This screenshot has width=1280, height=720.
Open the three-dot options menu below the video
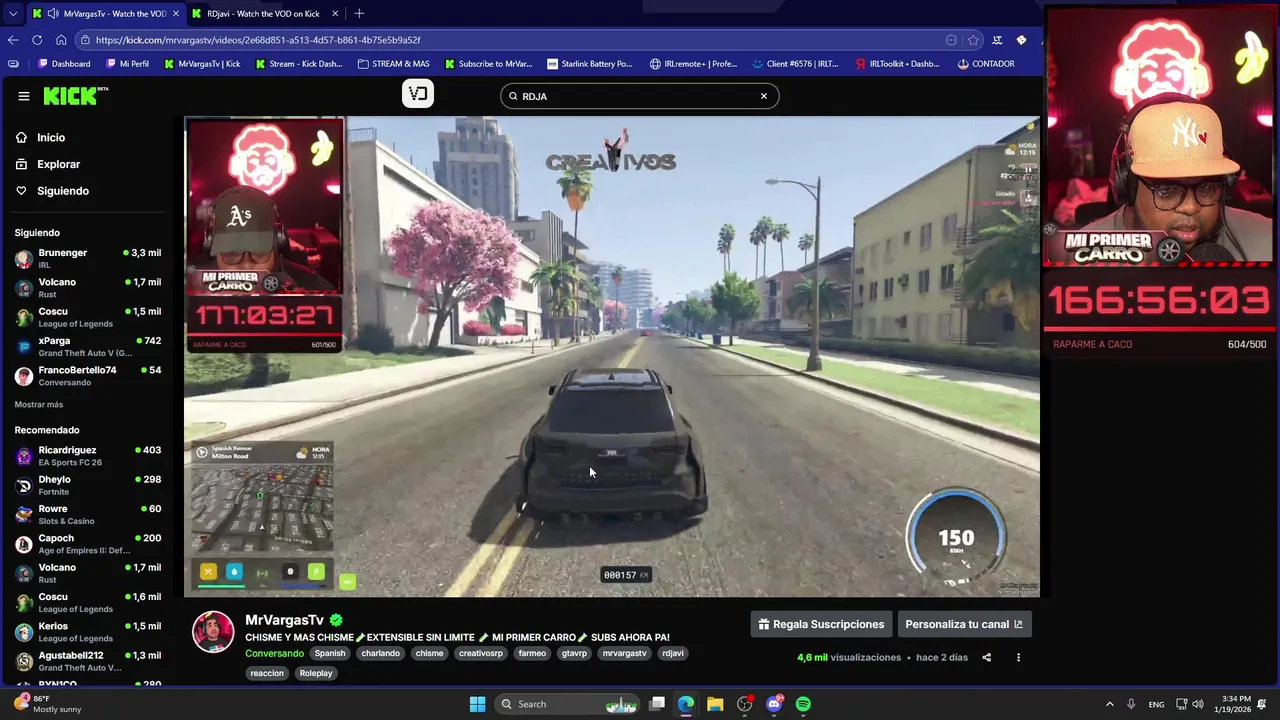coord(1018,658)
